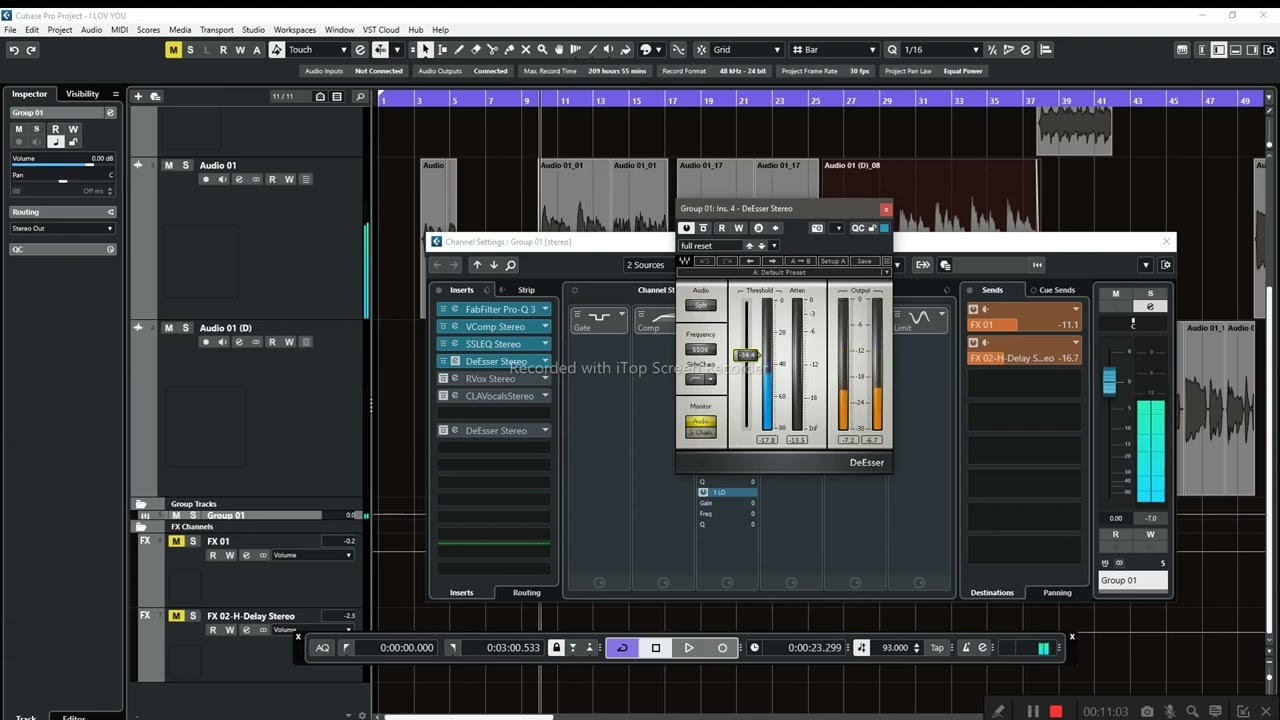Image resolution: width=1280 pixels, height=720 pixels.
Task: Solo the FX 02-H-Delay Stereo track
Action: tap(193, 616)
